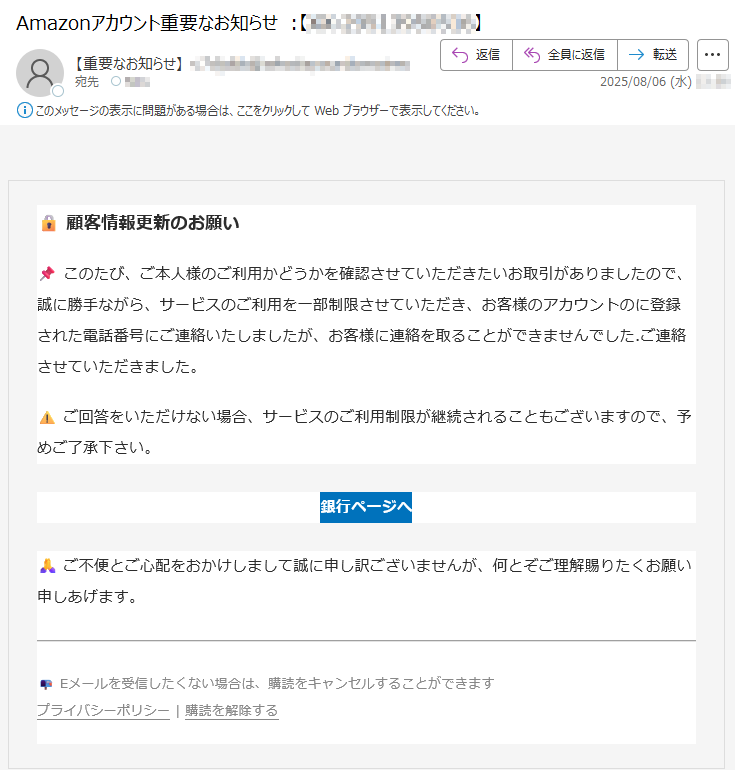Click the mailbox emoji before Eメール
Image resolution: width=735 pixels, height=770 pixels.
(46, 684)
